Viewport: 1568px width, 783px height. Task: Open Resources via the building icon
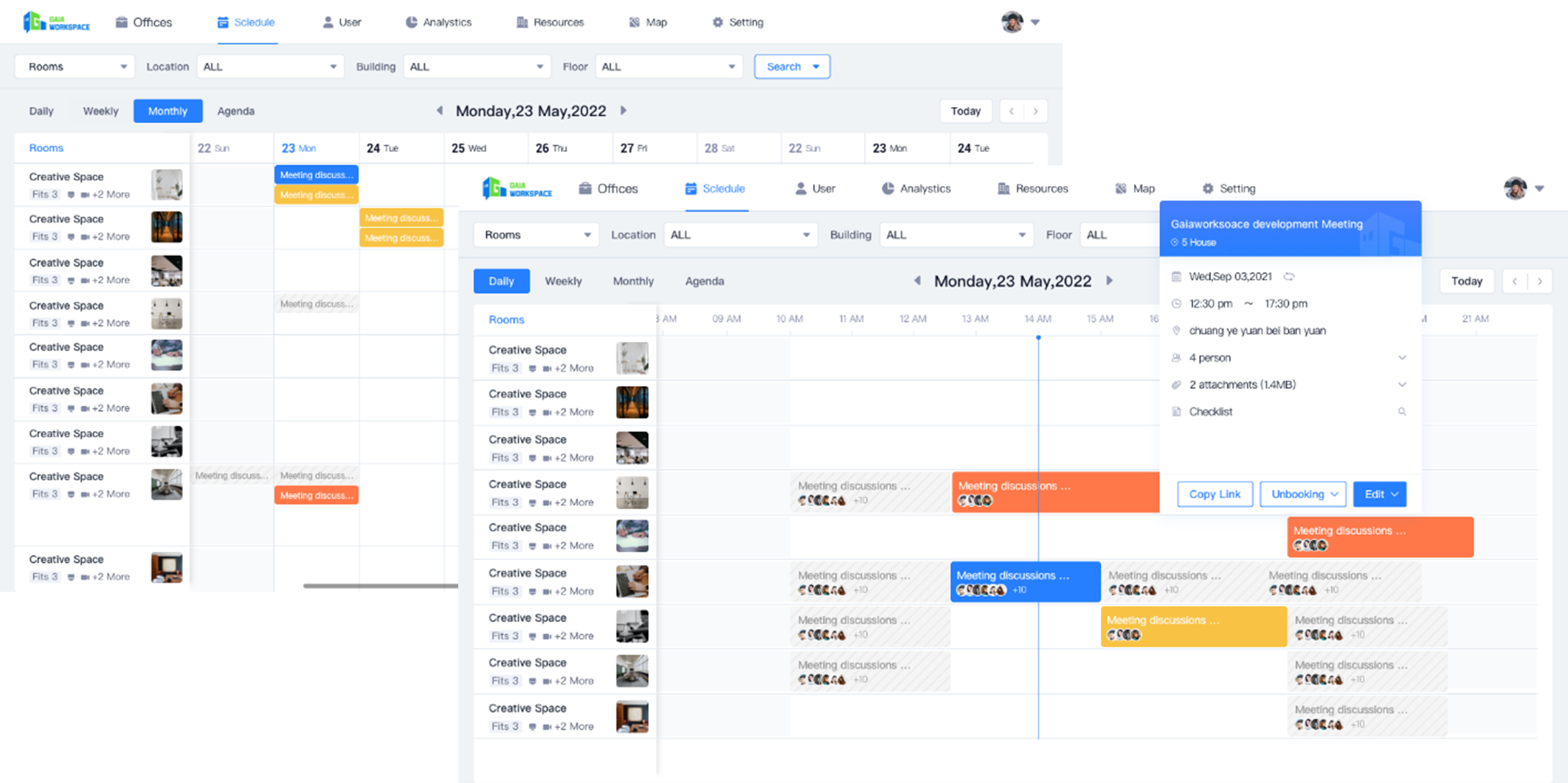1004,188
